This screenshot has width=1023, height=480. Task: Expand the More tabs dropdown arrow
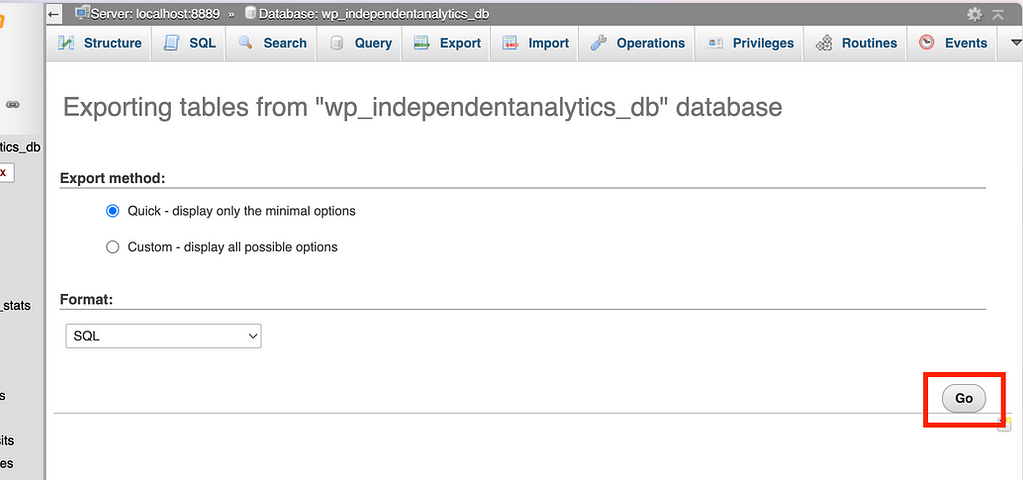pos(1016,43)
